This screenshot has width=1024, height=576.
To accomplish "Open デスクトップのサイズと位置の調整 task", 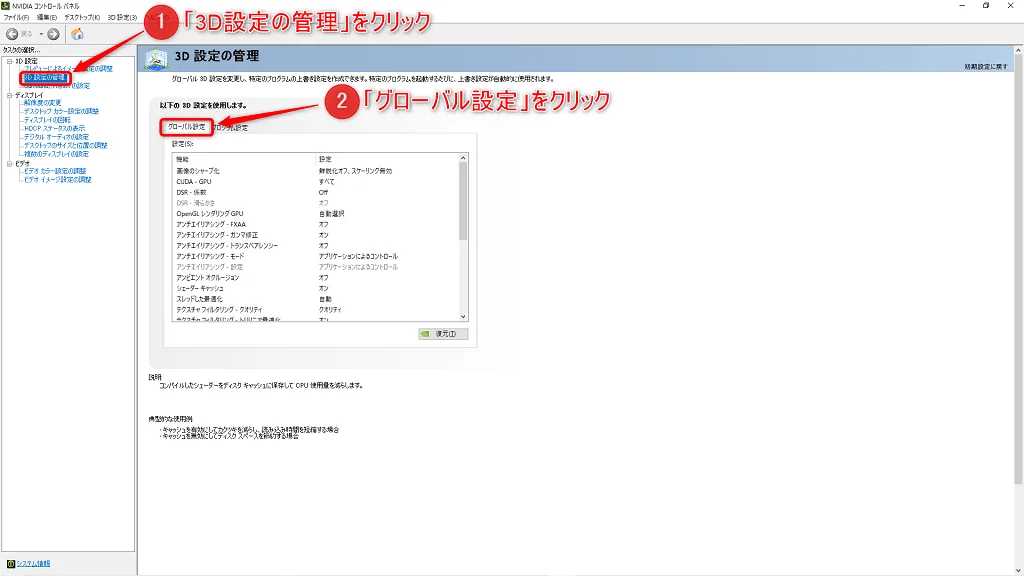I will (65, 146).
